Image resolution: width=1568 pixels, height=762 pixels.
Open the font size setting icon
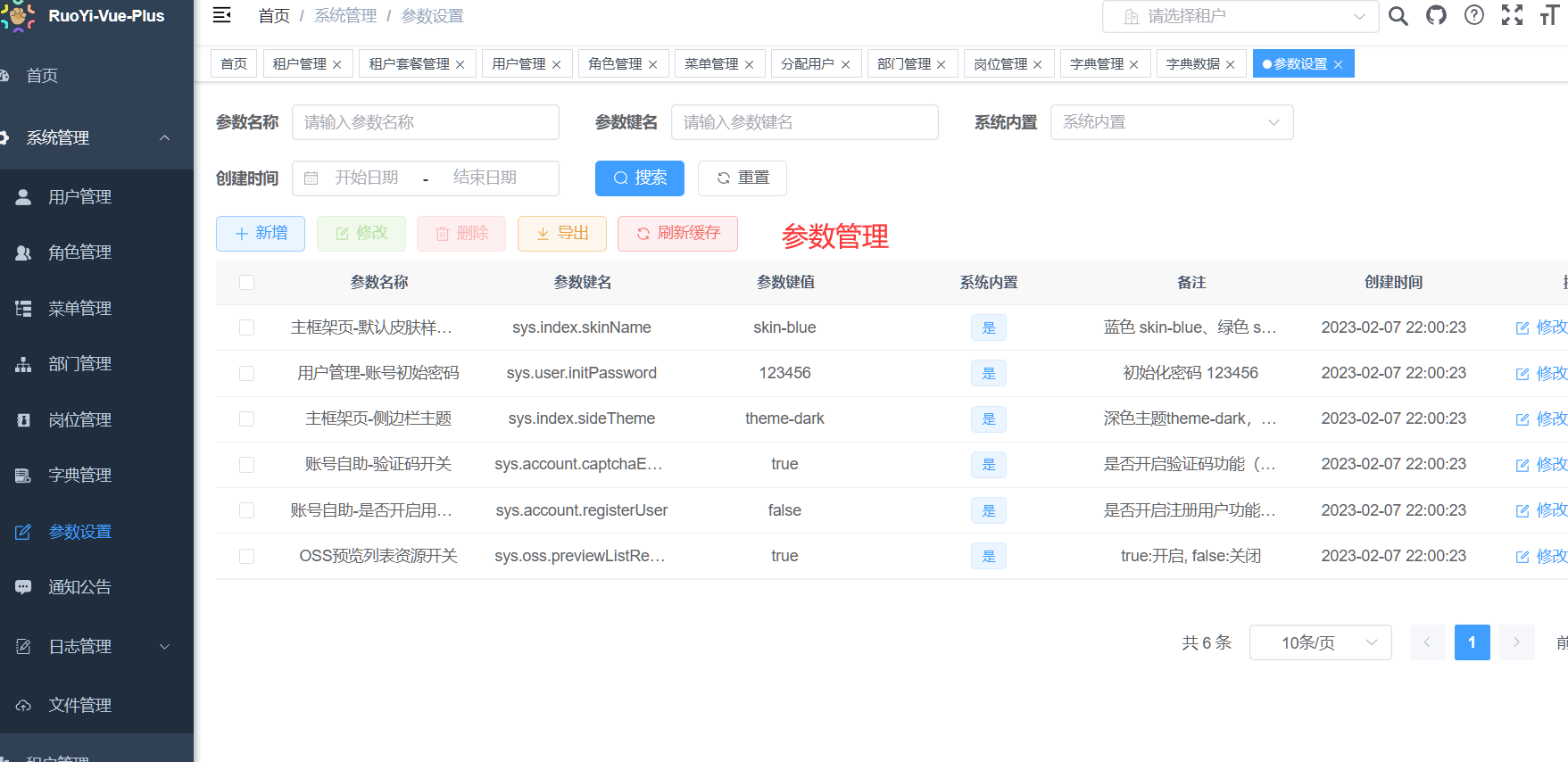(x=1549, y=15)
